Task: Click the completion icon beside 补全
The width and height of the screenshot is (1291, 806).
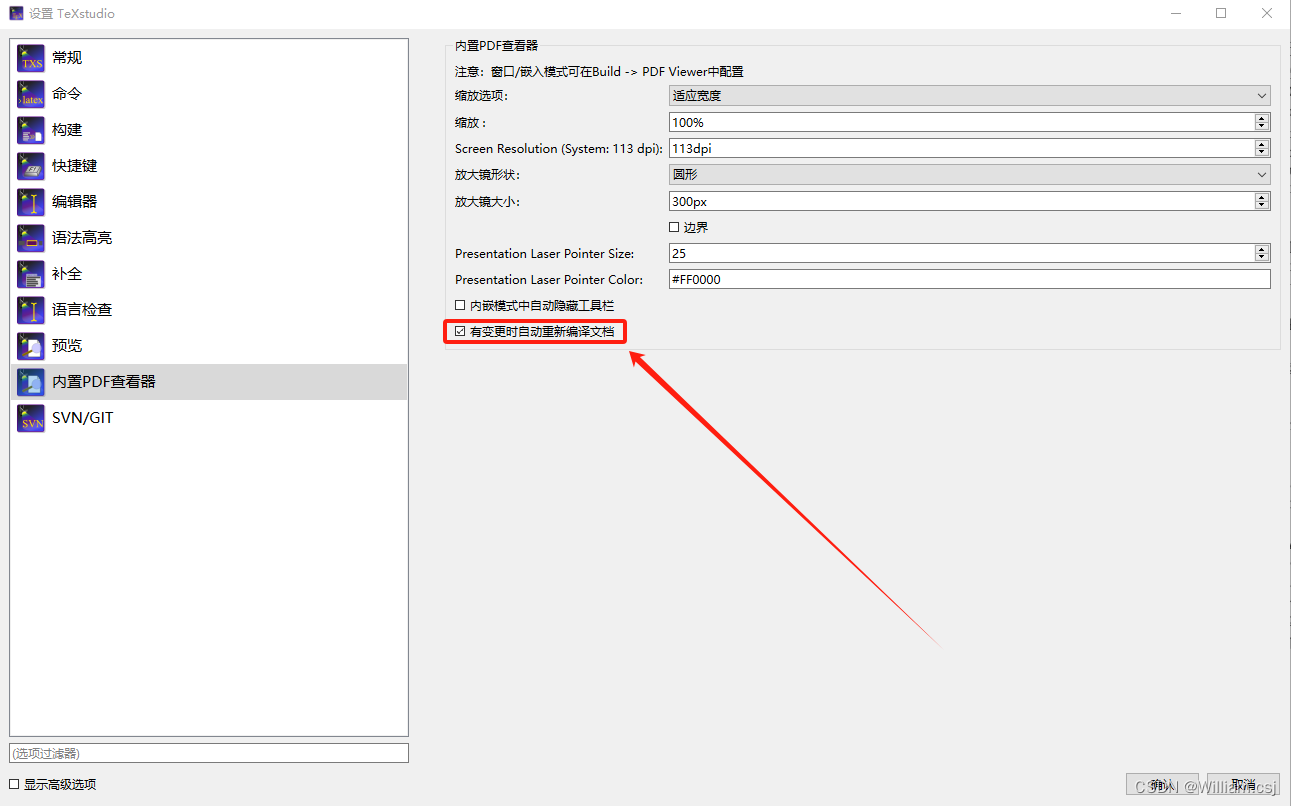Action: (31, 274)
